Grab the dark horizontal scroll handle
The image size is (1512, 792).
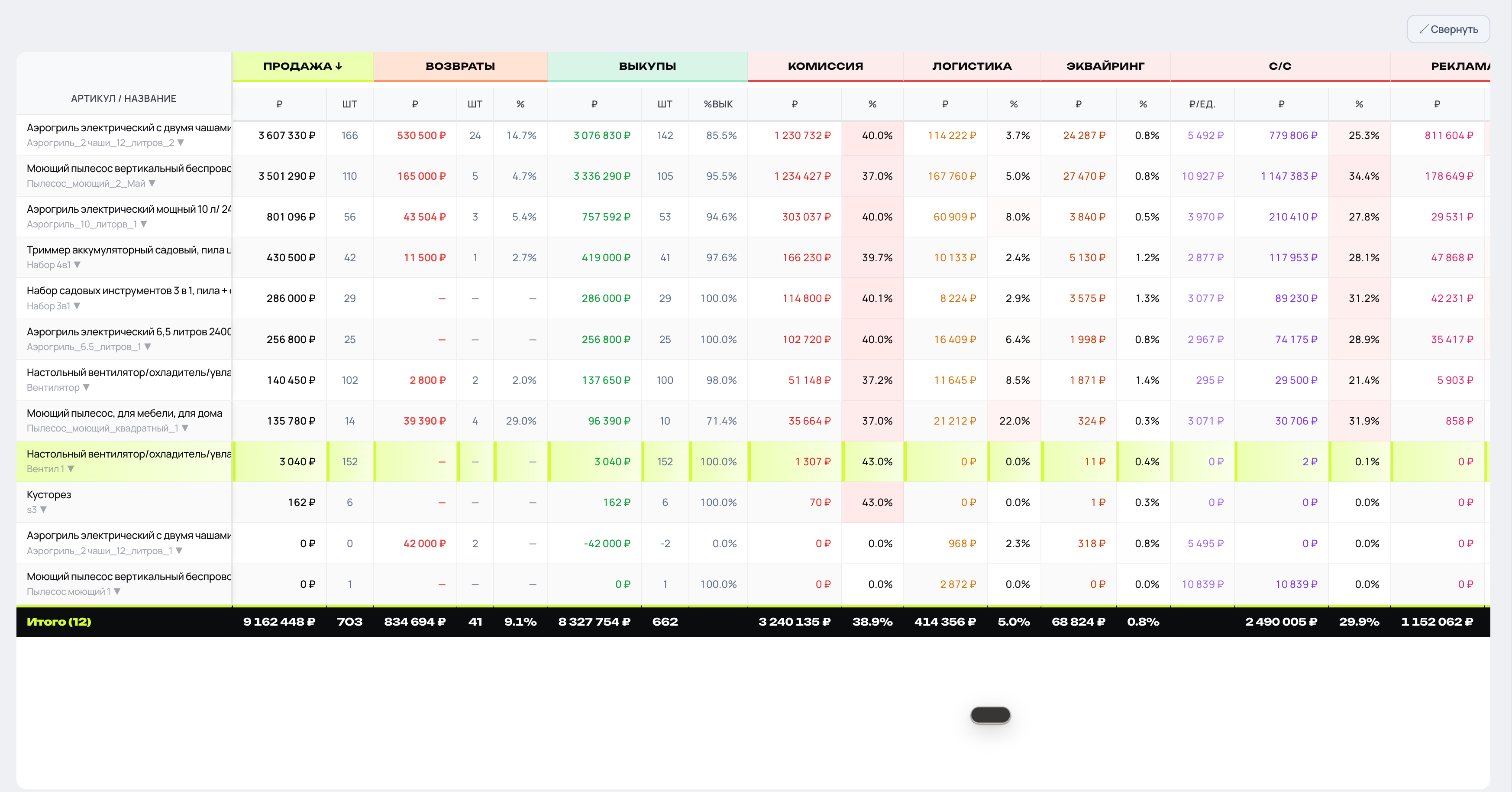click(990, 715)
